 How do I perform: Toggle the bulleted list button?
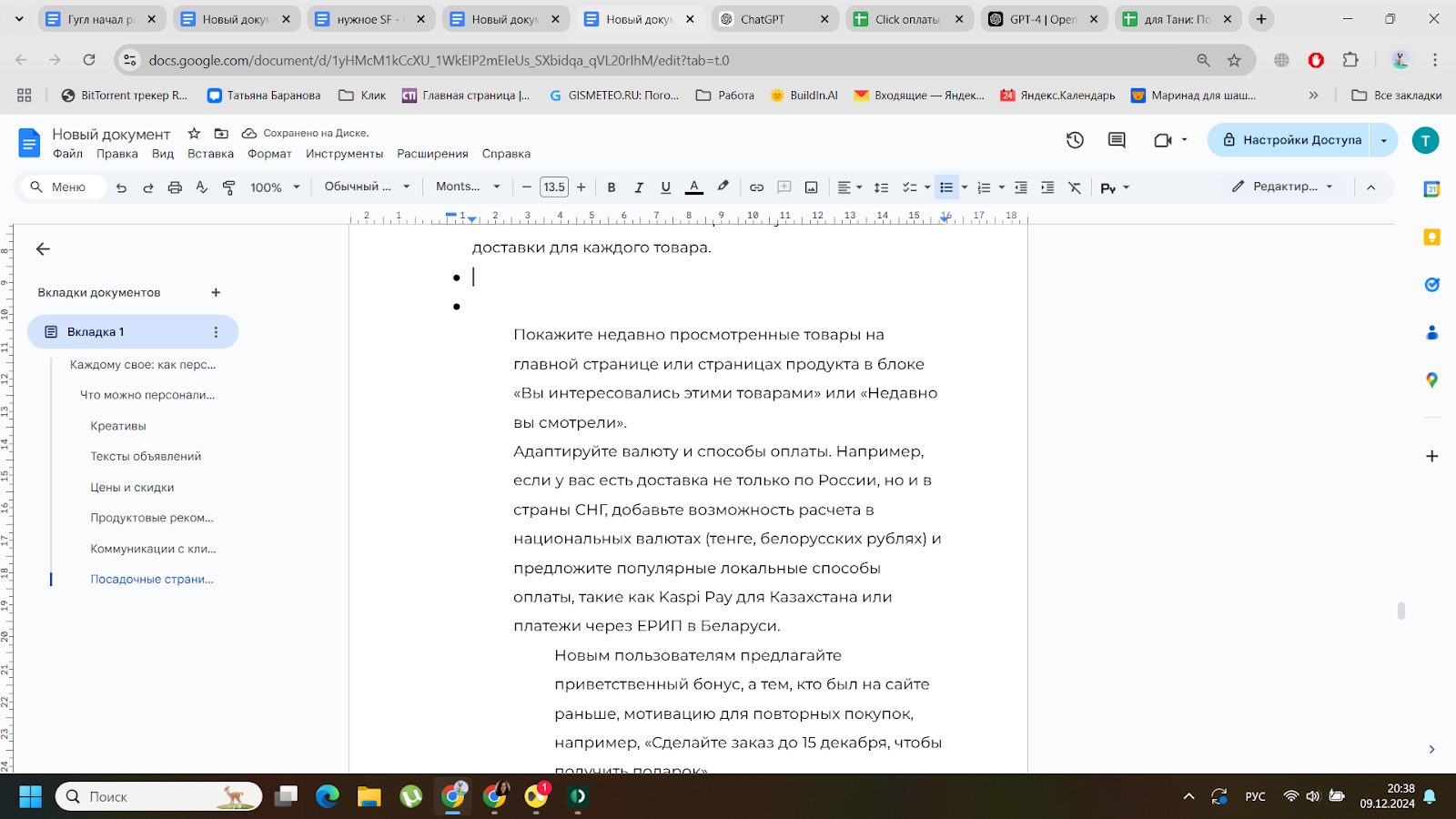pos(946,187)
